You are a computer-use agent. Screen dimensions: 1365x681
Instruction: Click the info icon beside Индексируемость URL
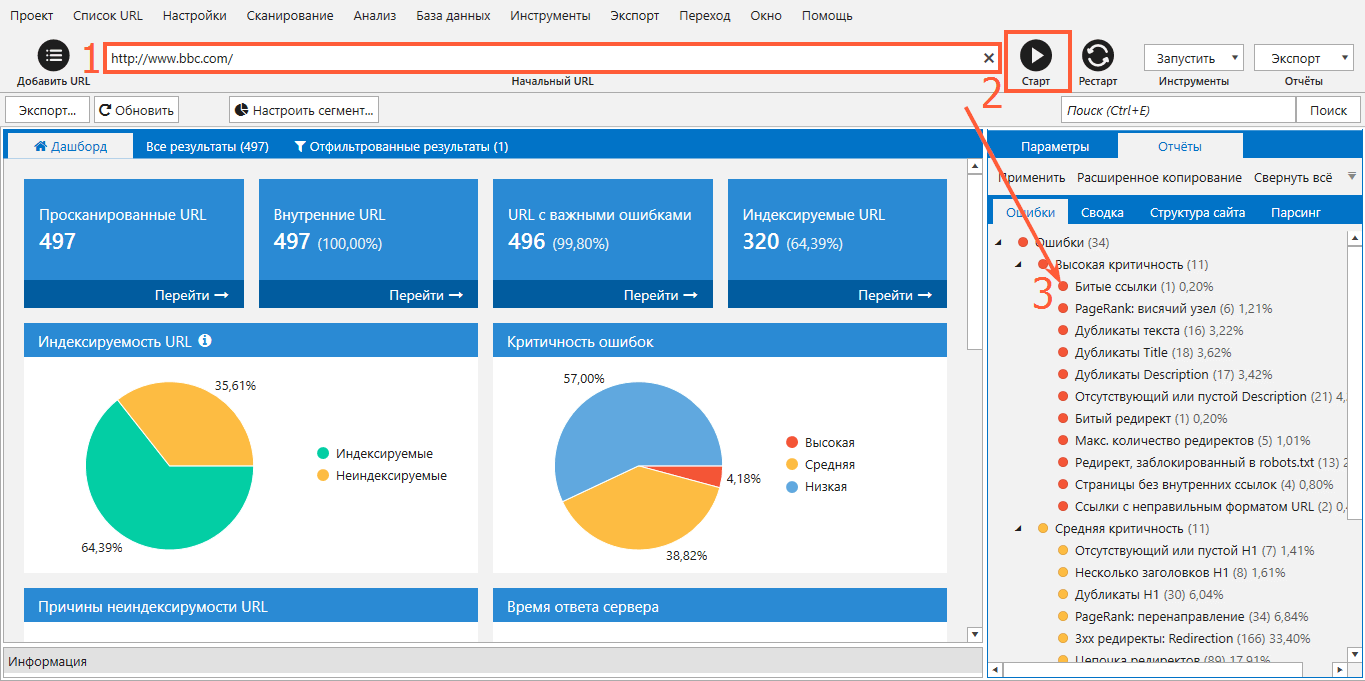[205, 341]
